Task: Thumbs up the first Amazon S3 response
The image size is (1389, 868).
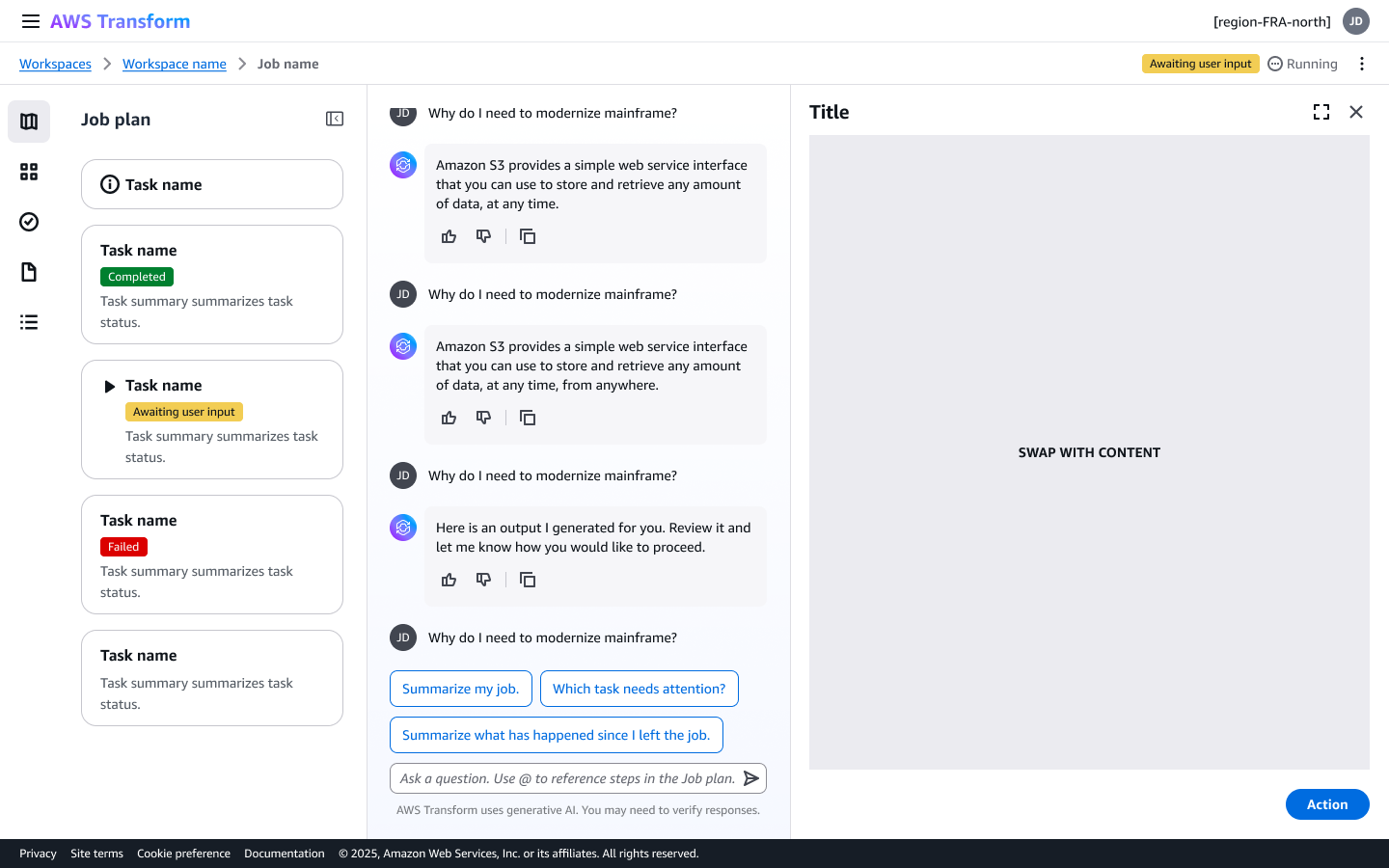Action: click(x=449, y=236)
